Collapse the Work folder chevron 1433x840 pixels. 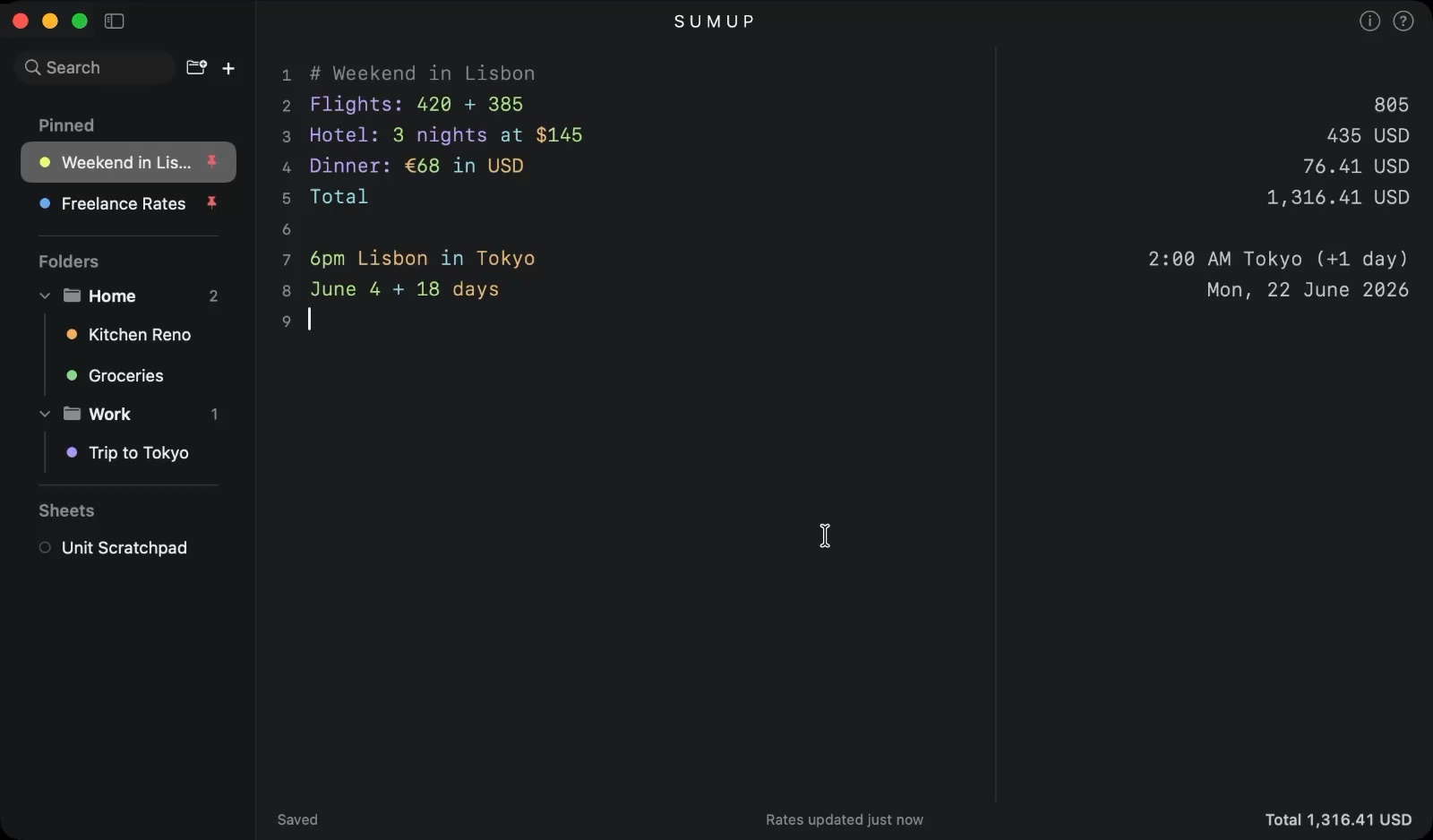[45, 414]
